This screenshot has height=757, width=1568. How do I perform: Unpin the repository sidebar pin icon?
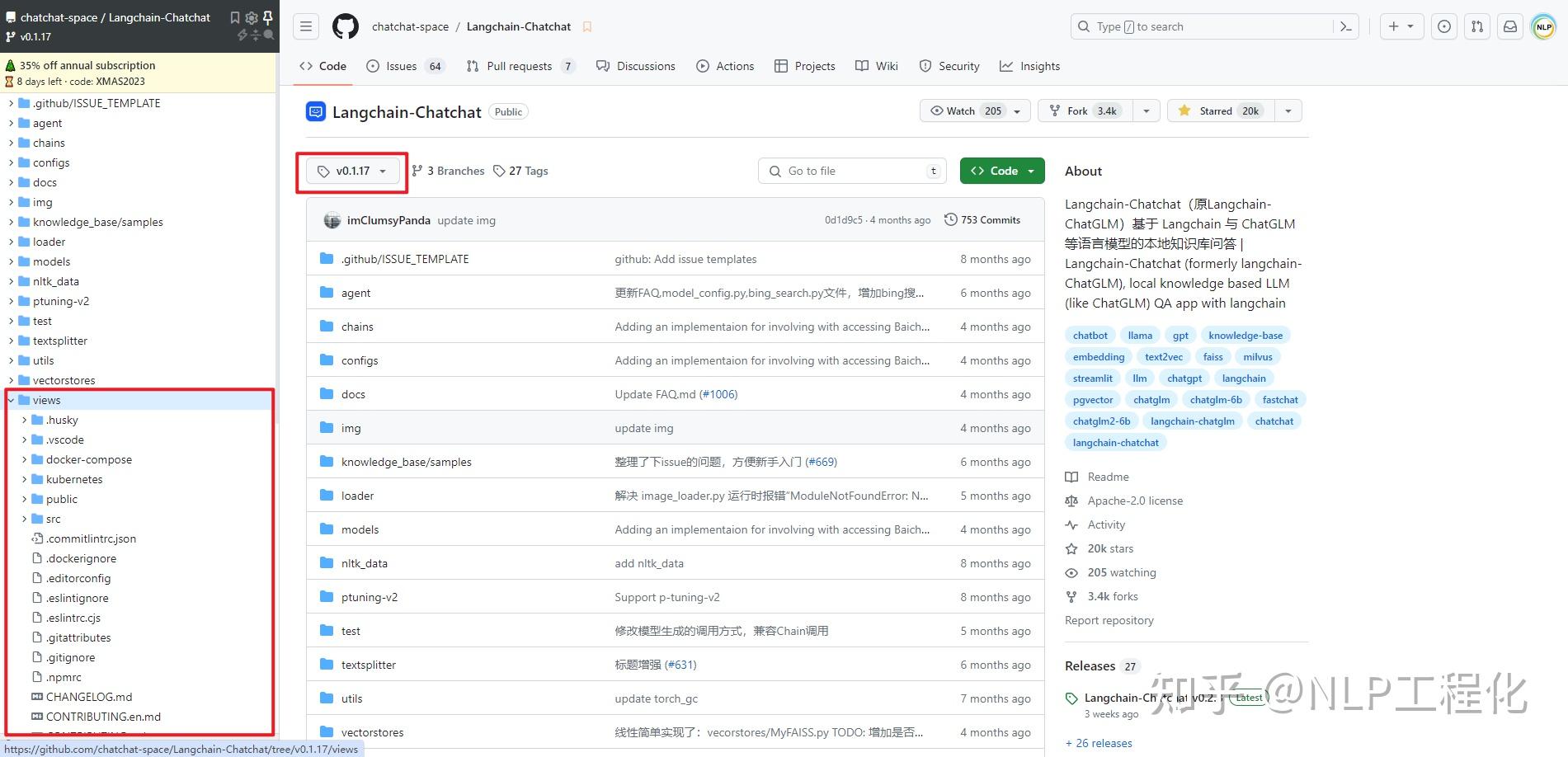[266, 16]
